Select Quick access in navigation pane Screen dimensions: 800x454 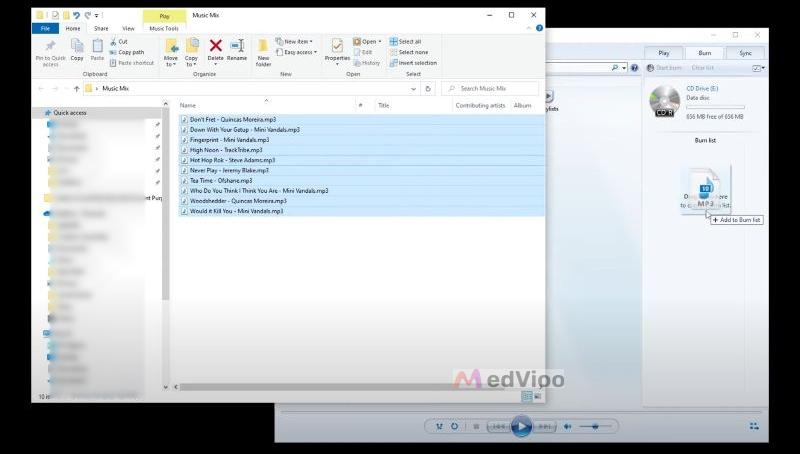70,113
